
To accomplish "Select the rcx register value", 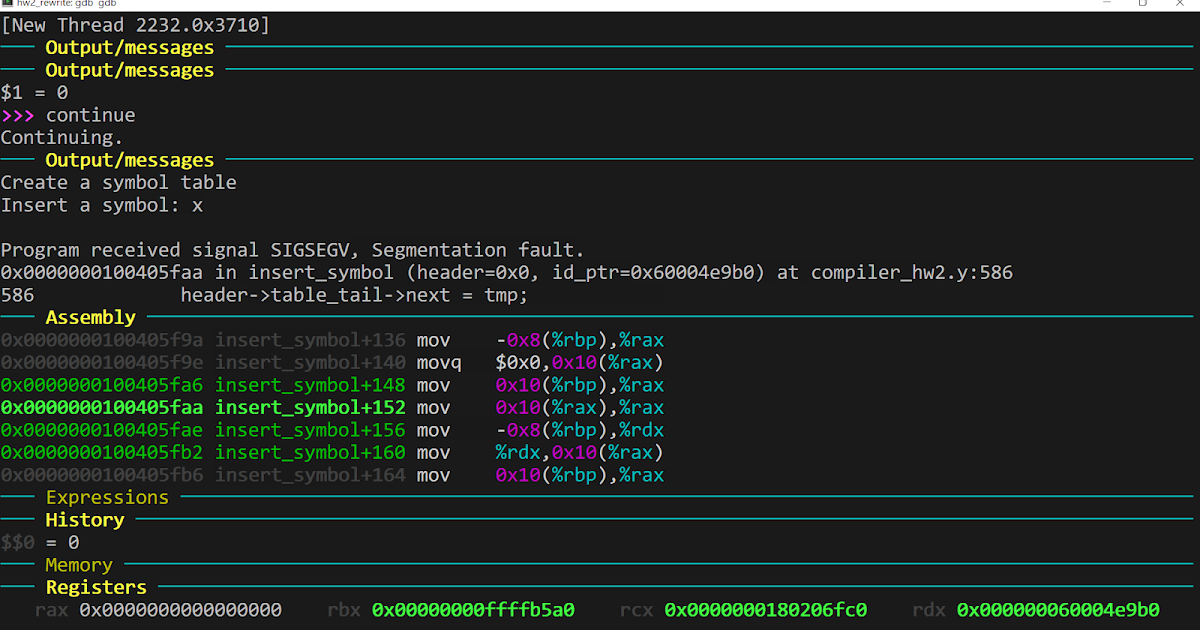I will (765, 609).
